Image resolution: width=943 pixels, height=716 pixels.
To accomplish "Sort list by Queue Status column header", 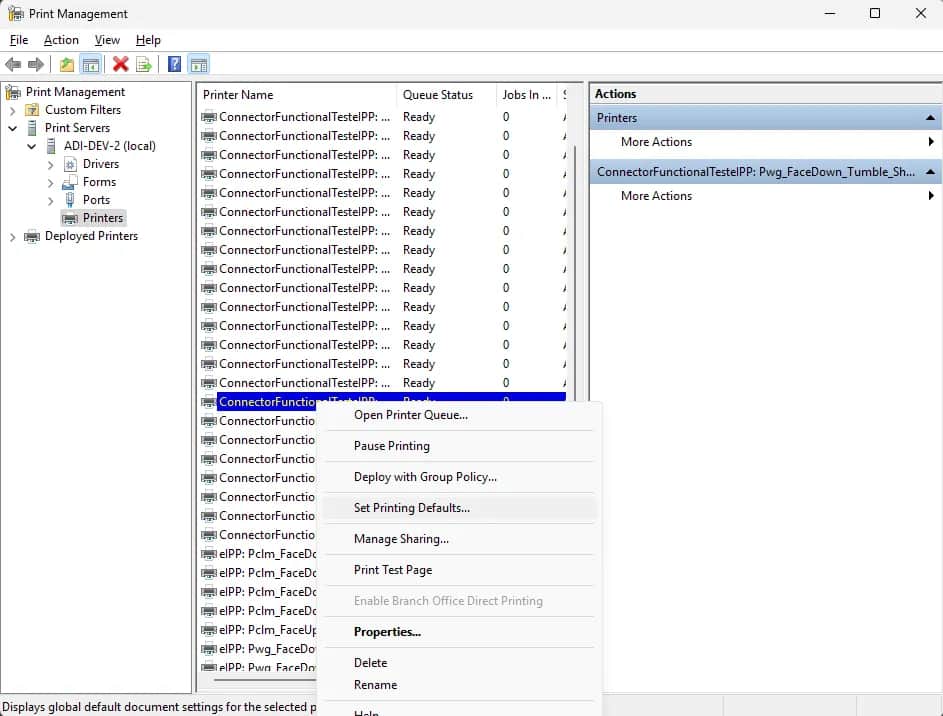I will point(437,95).
